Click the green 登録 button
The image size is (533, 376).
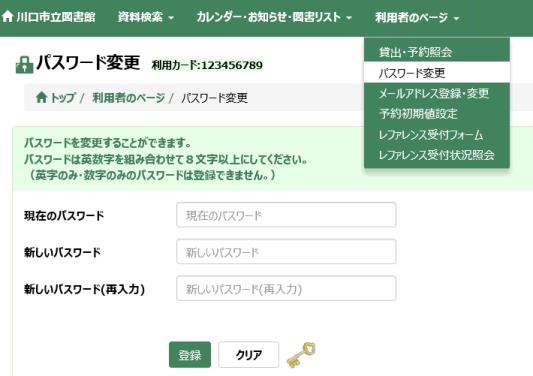(x=190, y=355)
